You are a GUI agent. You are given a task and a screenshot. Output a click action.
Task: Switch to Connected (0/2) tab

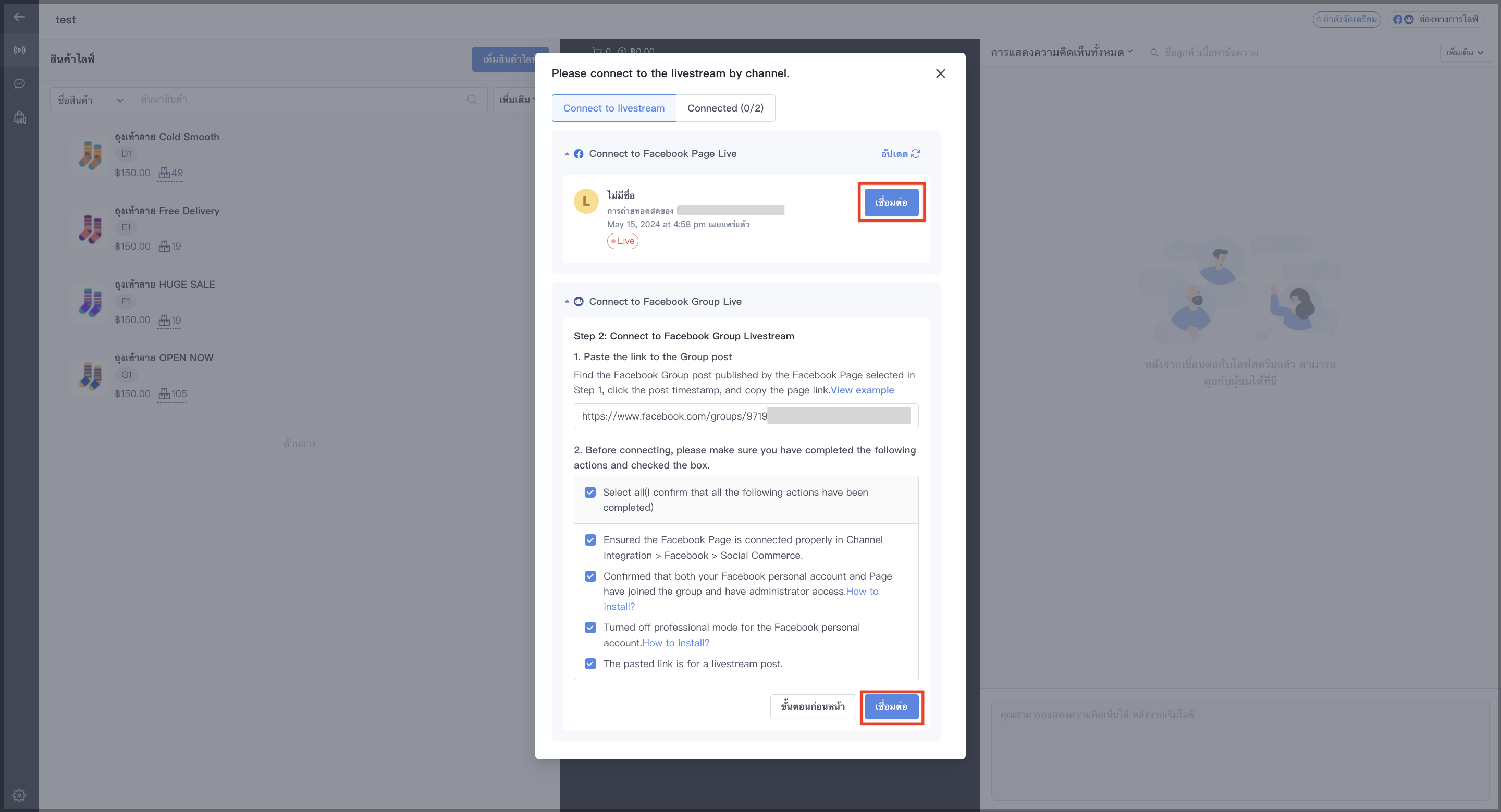point(725,108)
